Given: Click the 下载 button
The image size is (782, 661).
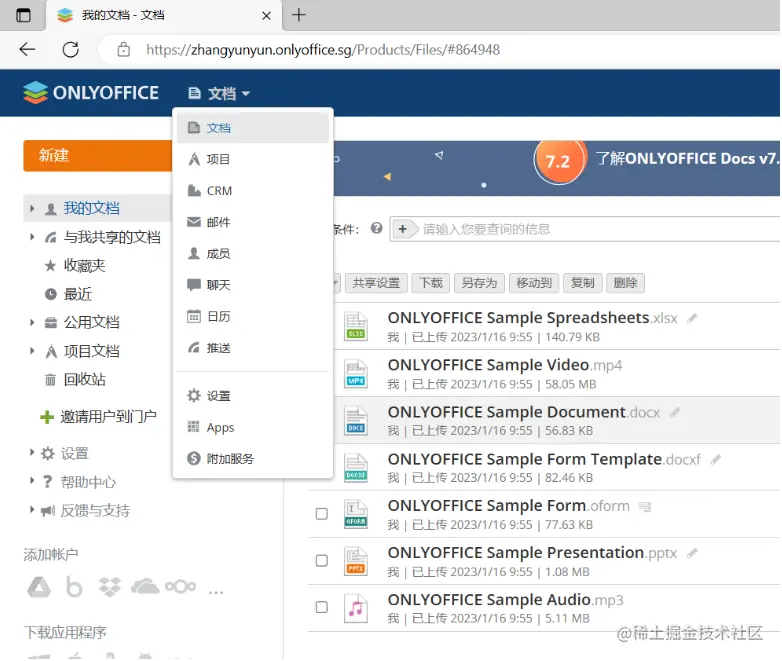Looking at the screenshot, I should [431, 283].
